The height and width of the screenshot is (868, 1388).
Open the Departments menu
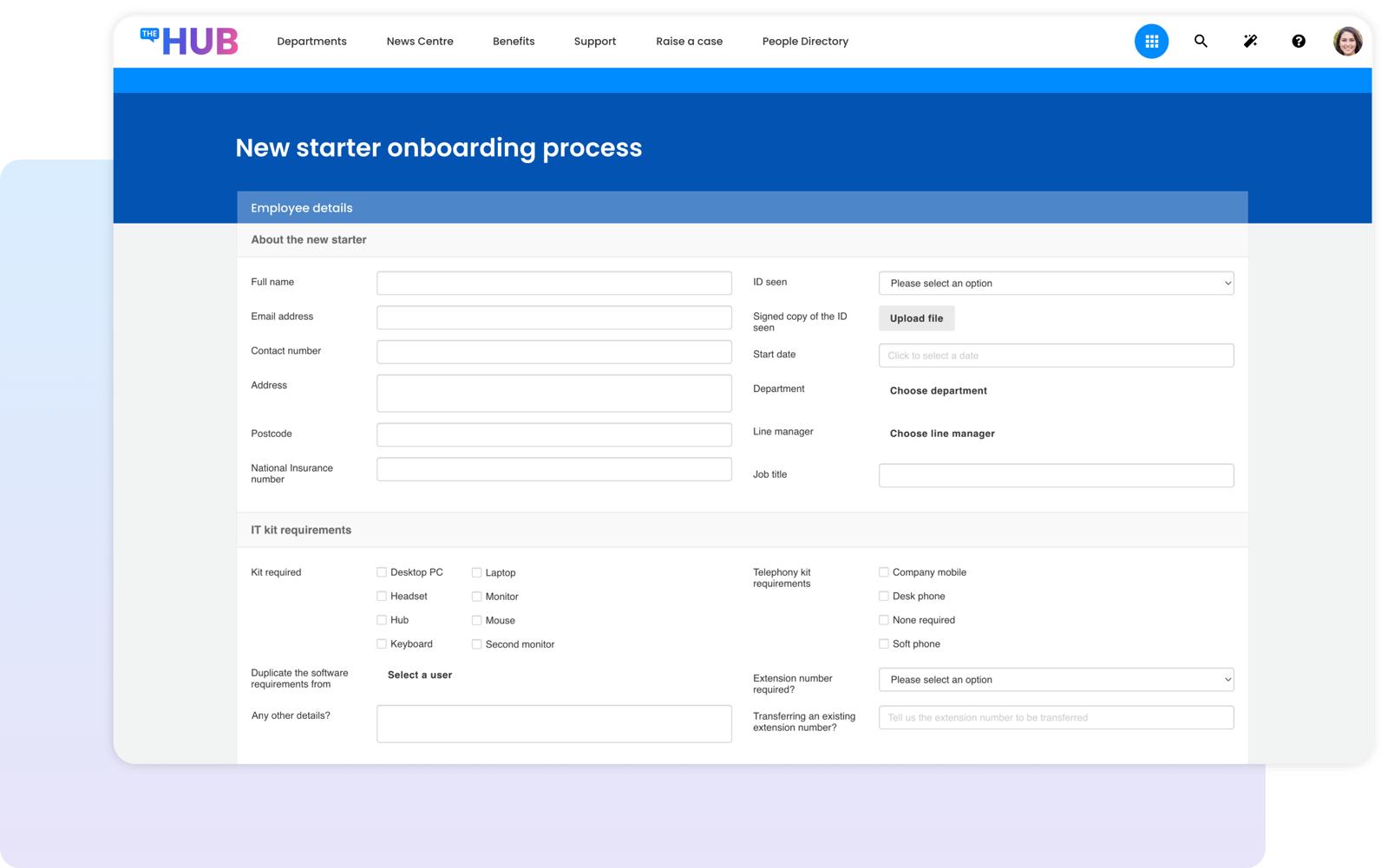pyautogui.click(x=311, y=41)
